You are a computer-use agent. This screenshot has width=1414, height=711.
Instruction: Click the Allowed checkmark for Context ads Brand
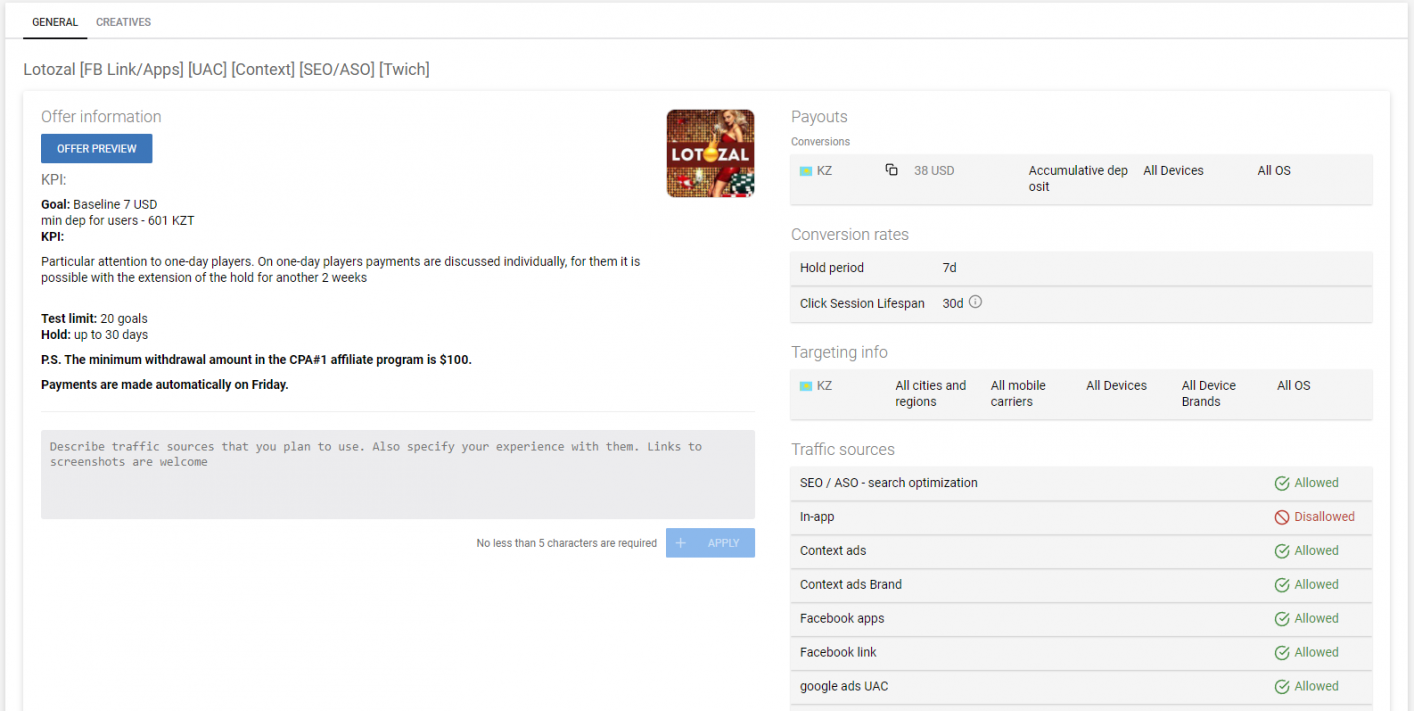point(1281,585)
